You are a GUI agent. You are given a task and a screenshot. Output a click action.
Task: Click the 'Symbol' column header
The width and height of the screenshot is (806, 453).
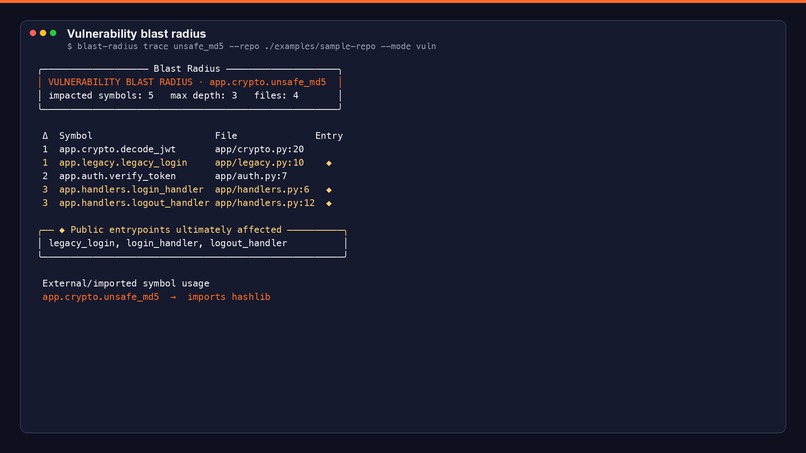76,136
